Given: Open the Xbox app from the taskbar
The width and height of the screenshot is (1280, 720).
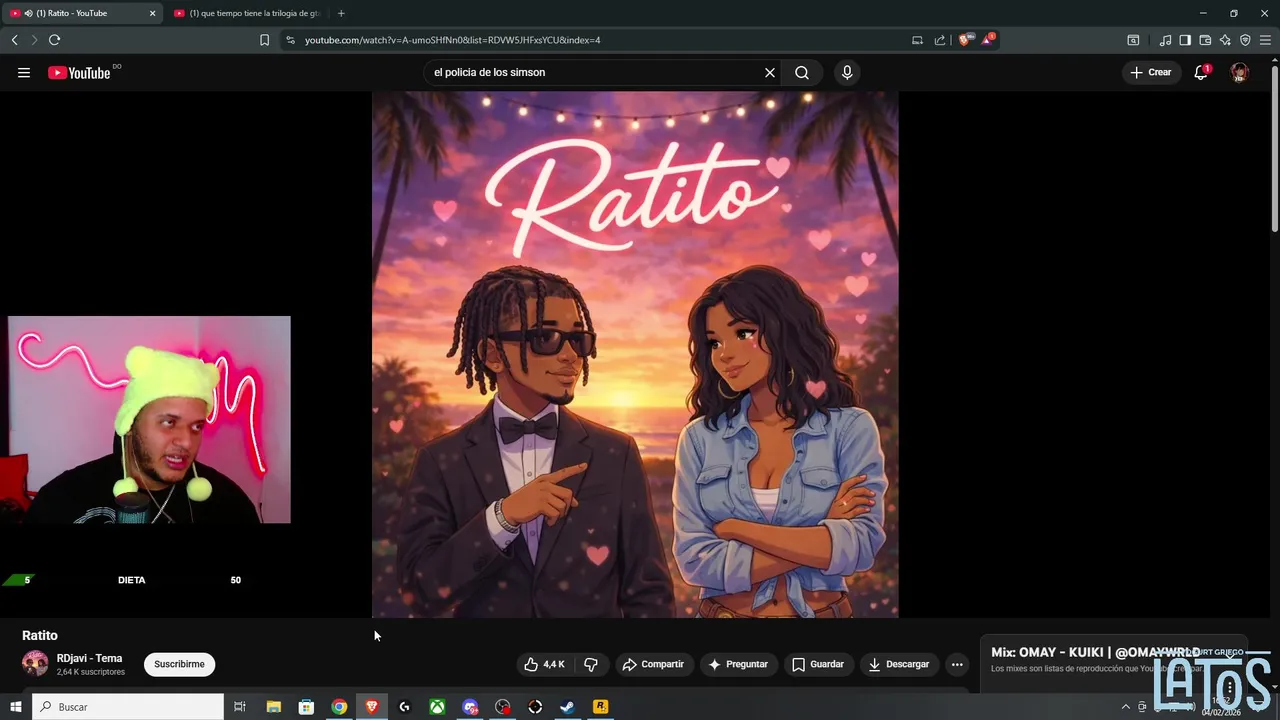Looking at the screenshot, I should [x=437, y=707].
